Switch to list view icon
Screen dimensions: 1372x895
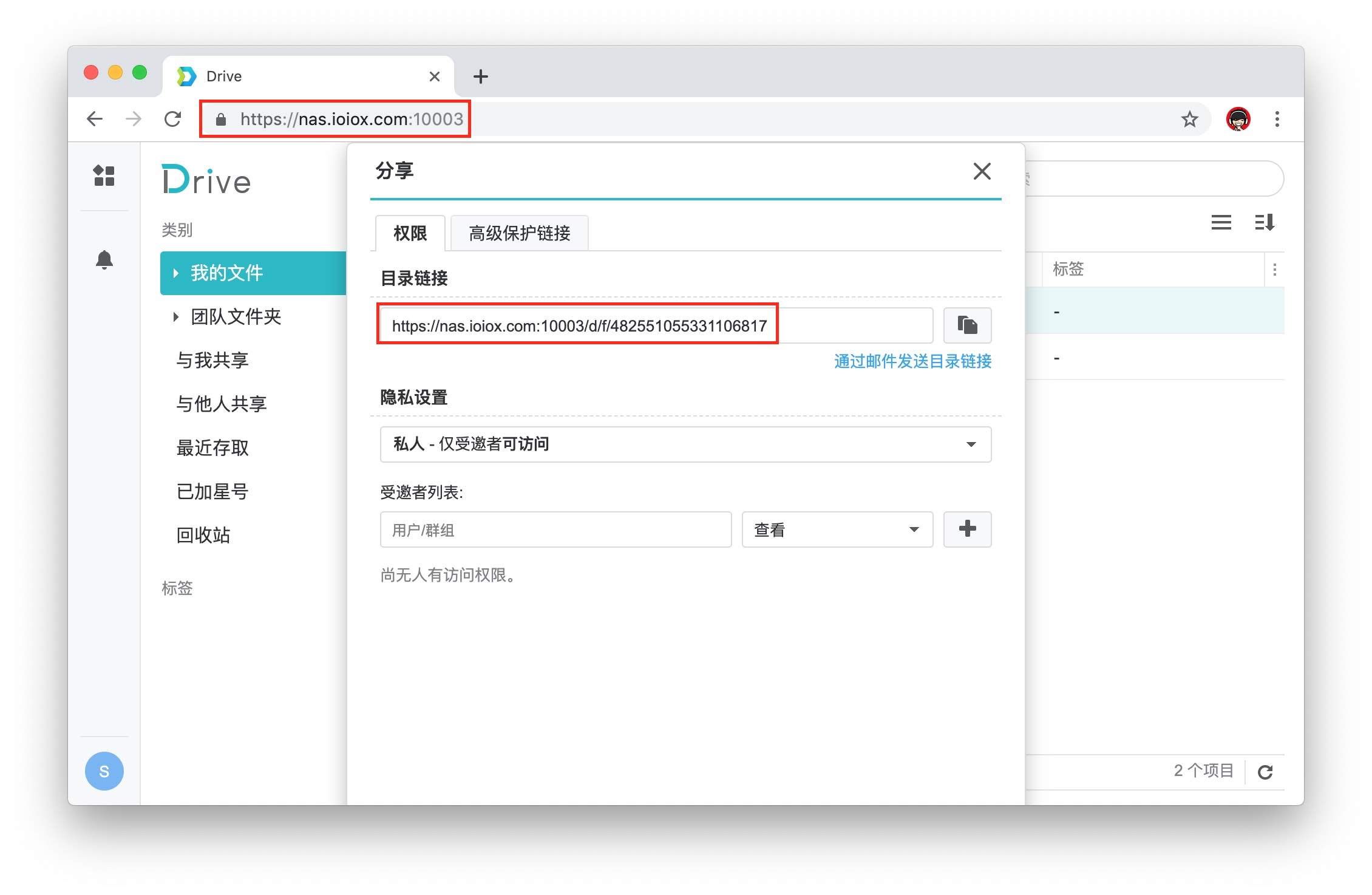(1221, 222)
